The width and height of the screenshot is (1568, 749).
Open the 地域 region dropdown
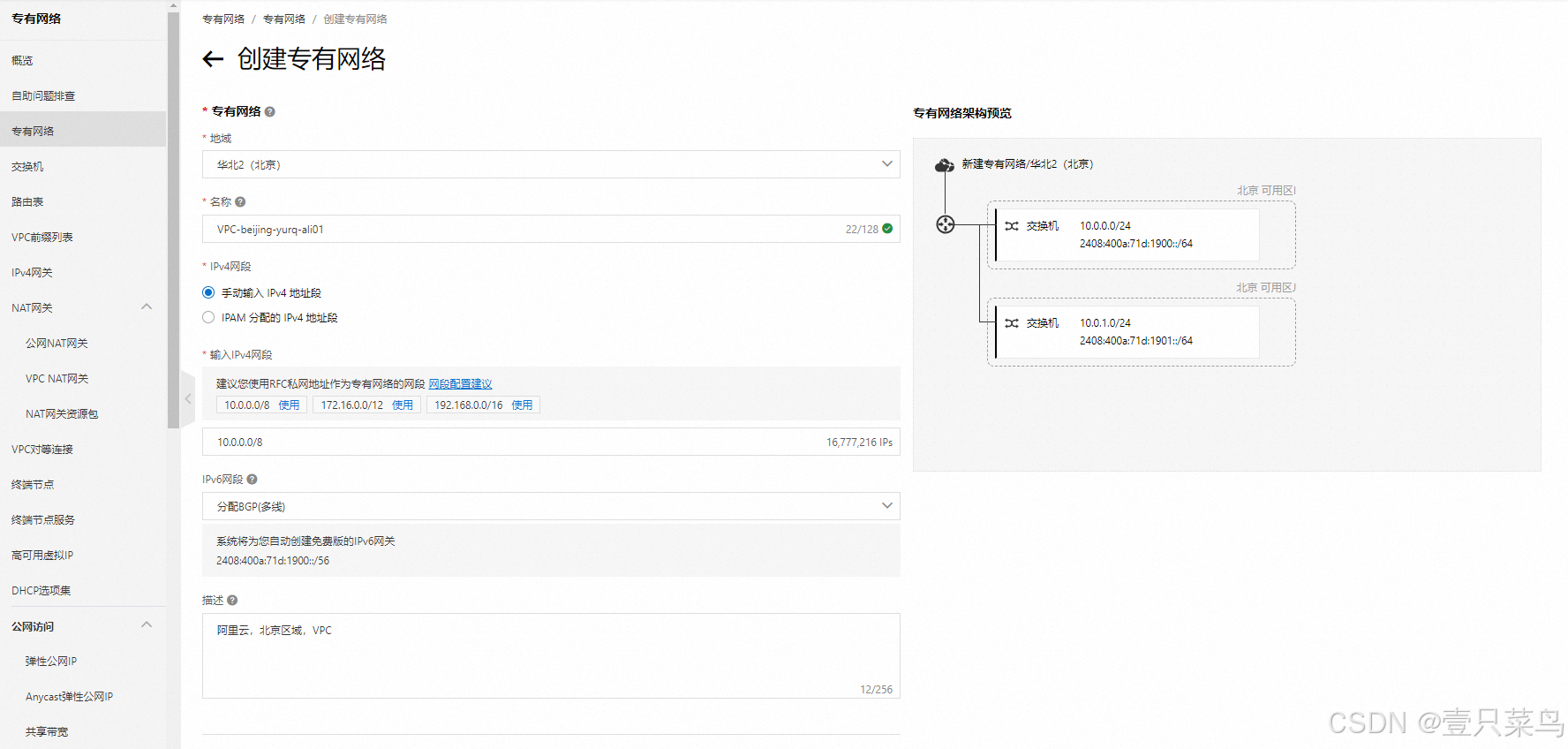click(x=551, y=164)
